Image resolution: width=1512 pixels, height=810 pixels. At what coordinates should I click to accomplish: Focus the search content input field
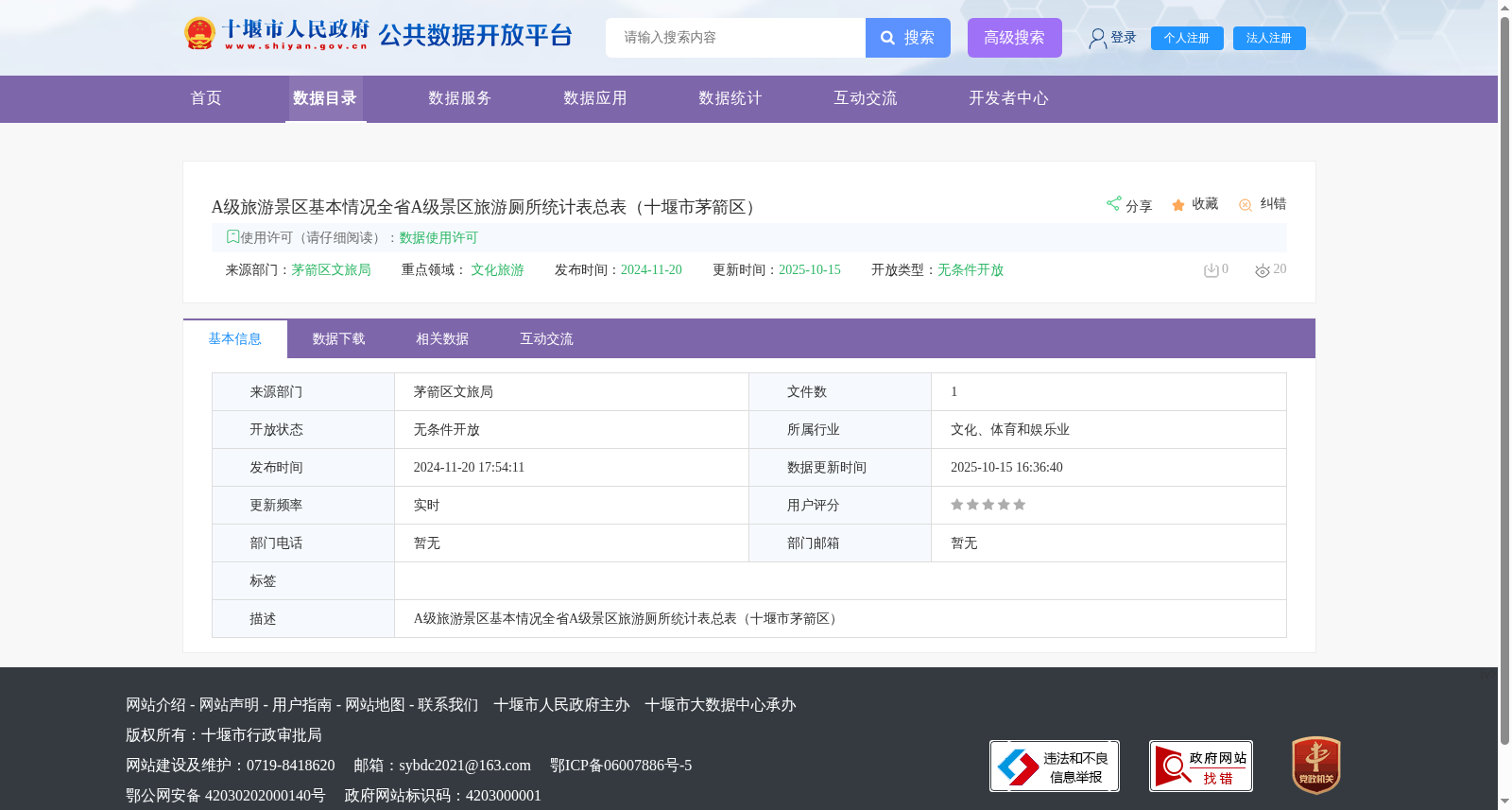[735, 38]
